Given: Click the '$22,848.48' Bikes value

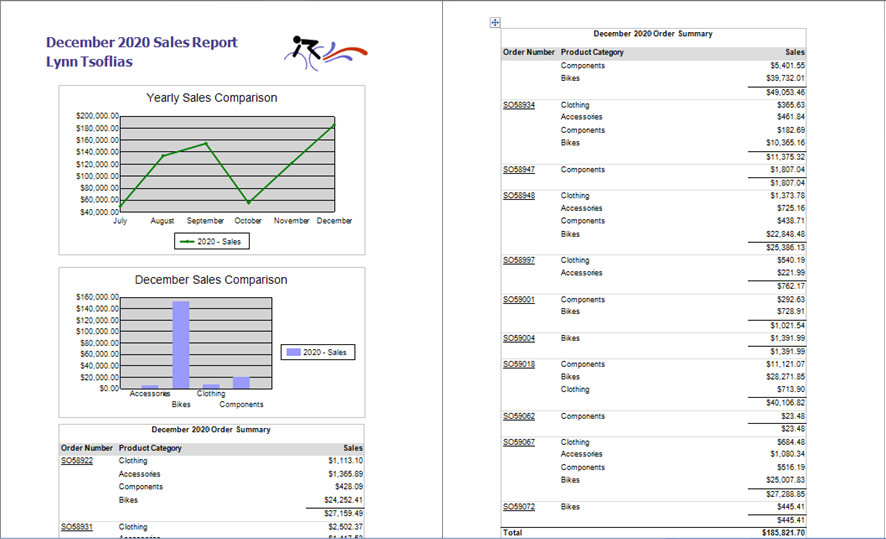Looking at the screenshot, I should (785, 234).
